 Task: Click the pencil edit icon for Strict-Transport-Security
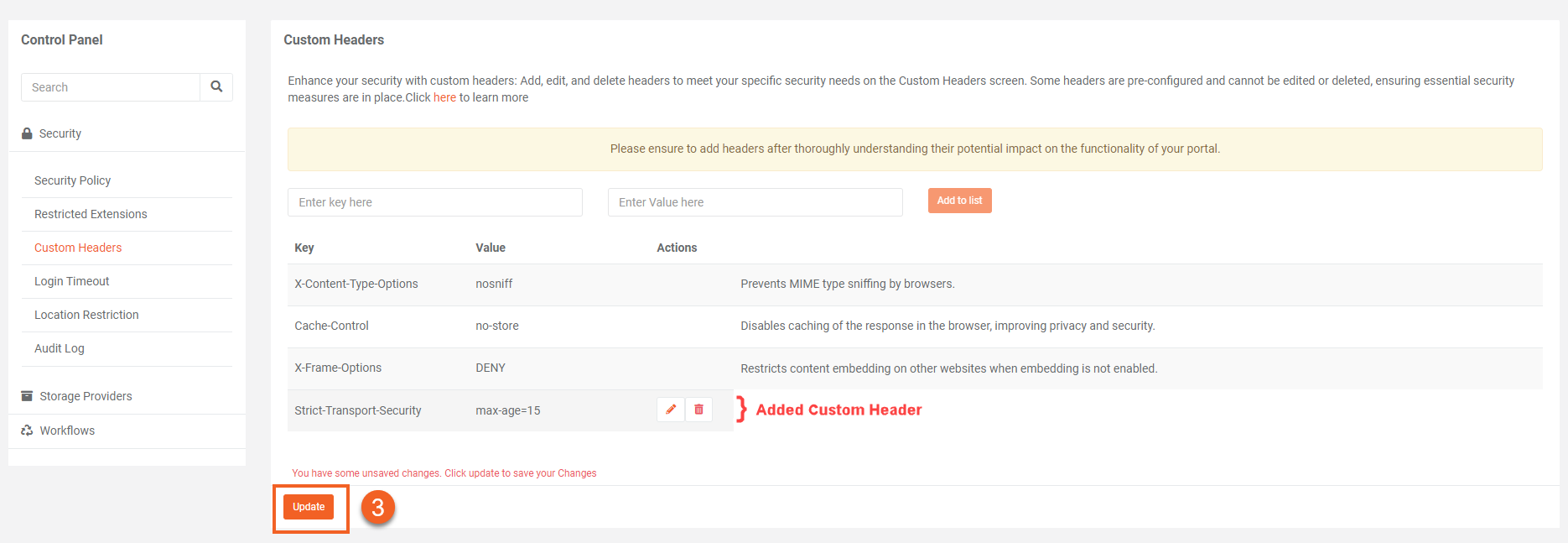point(671,410)
